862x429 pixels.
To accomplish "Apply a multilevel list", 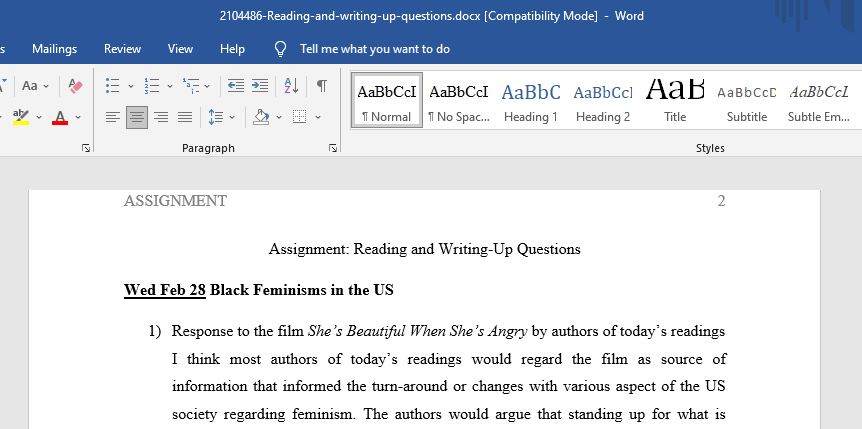I will tap(191, 86).
